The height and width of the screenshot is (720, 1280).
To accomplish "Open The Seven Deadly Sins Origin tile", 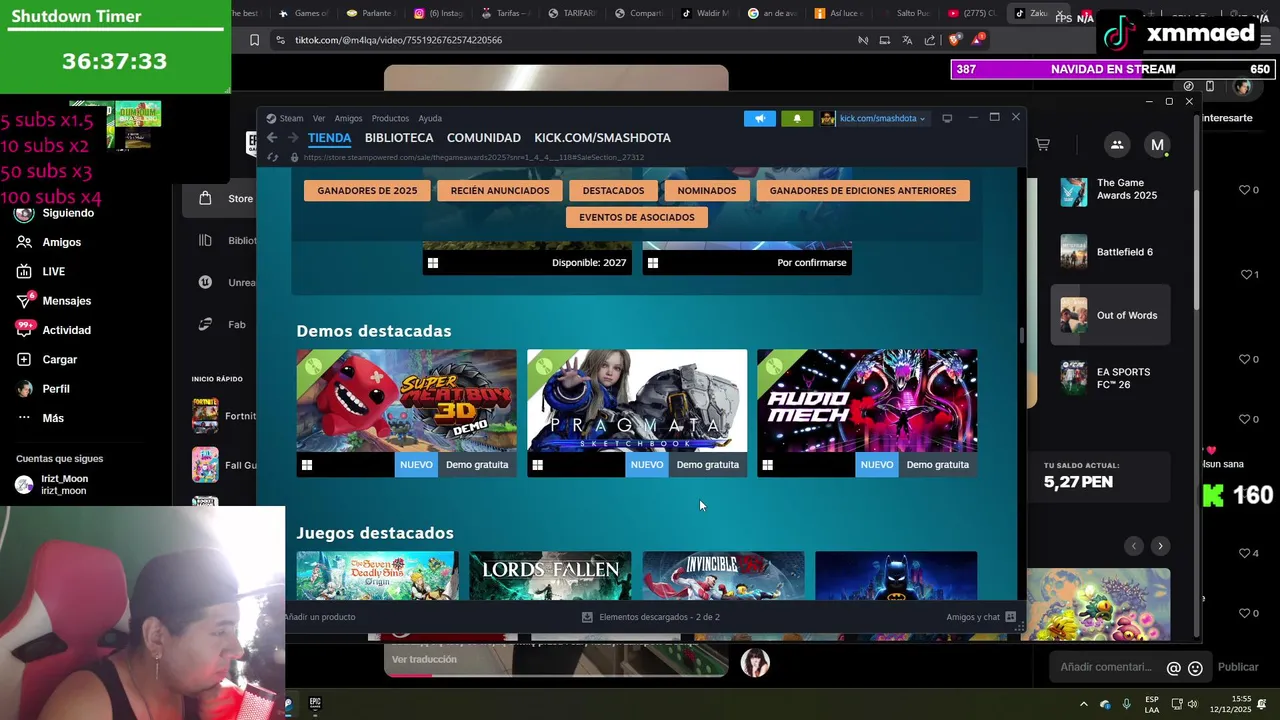I will (377, 575).
